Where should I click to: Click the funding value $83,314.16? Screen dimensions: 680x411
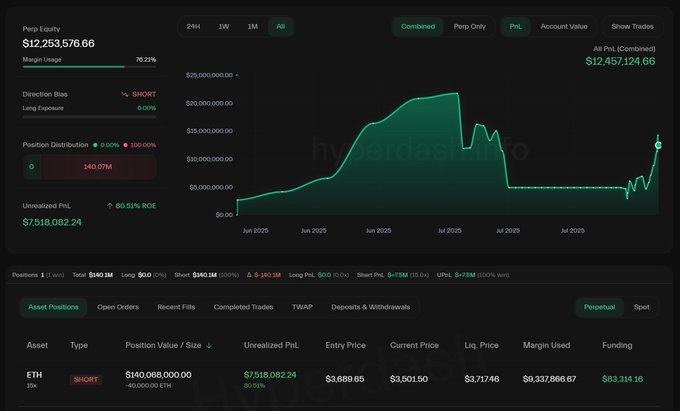[622, 379]
